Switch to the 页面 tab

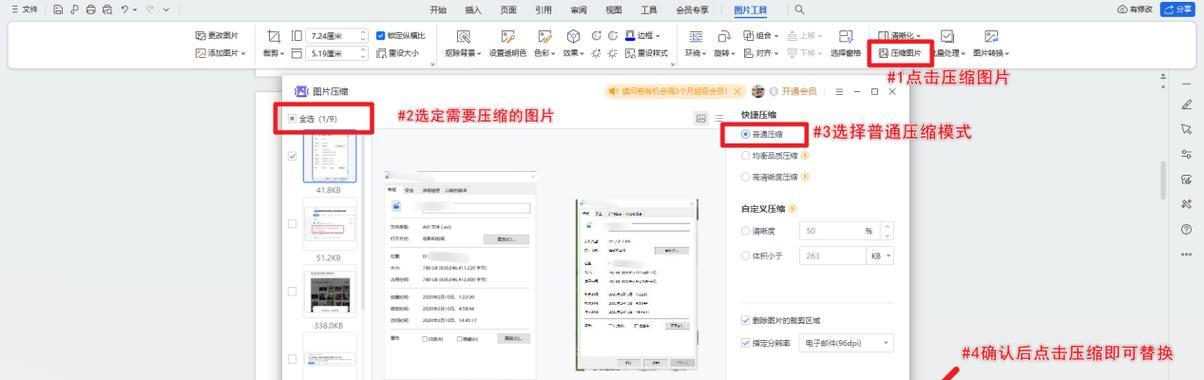508,9
